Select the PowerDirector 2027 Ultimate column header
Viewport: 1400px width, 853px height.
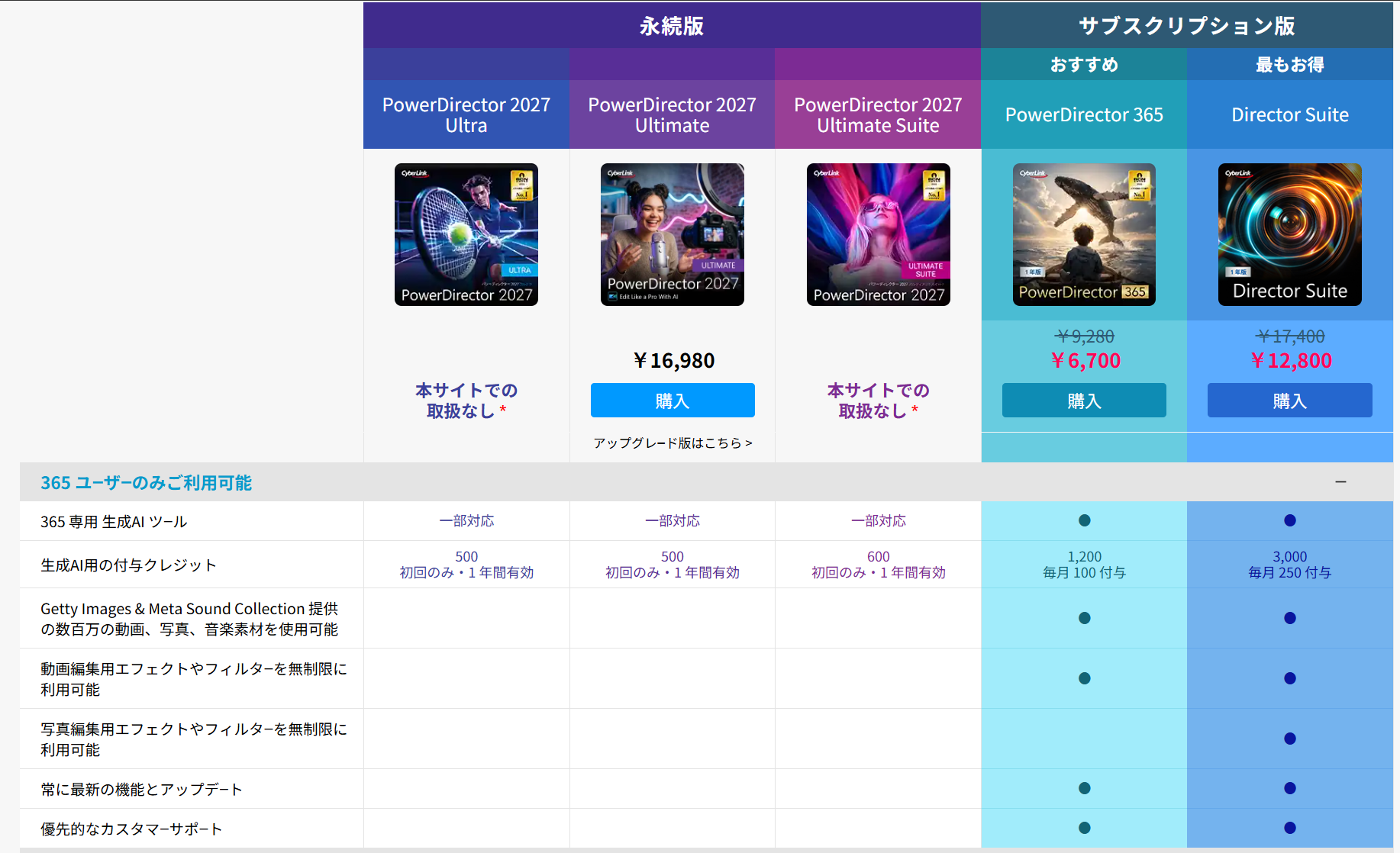click(673, 115)
